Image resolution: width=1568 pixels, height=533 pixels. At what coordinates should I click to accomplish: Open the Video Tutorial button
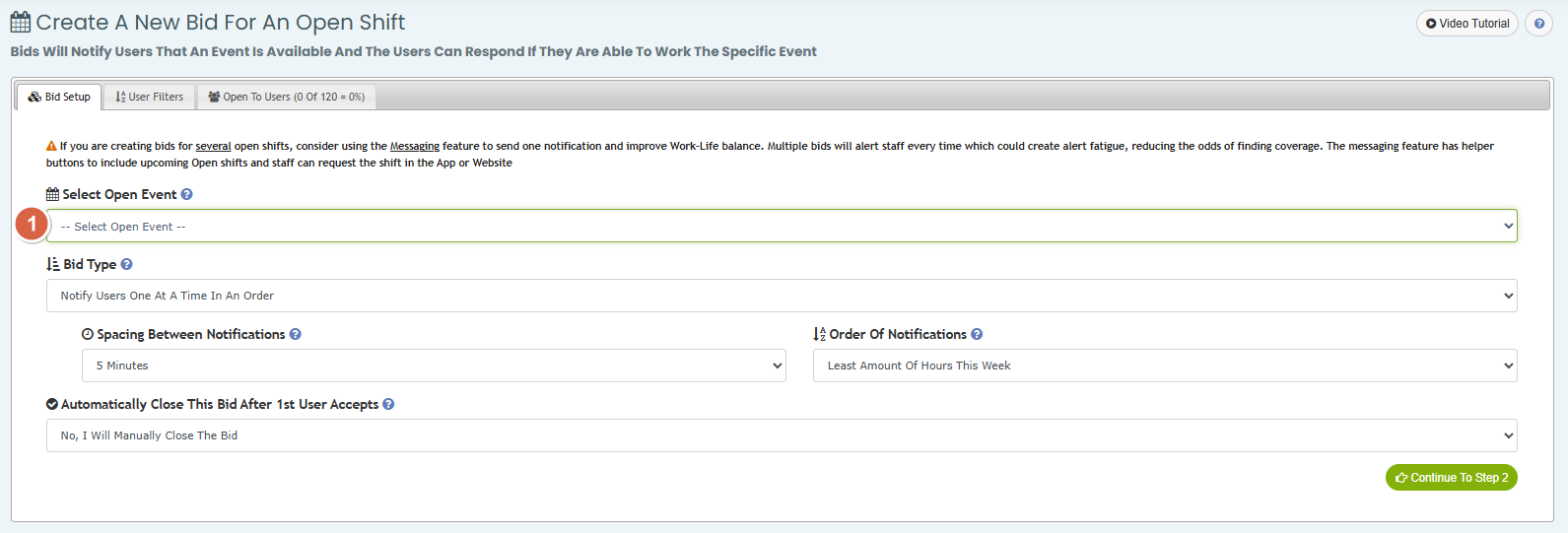tap(1467, 24)
